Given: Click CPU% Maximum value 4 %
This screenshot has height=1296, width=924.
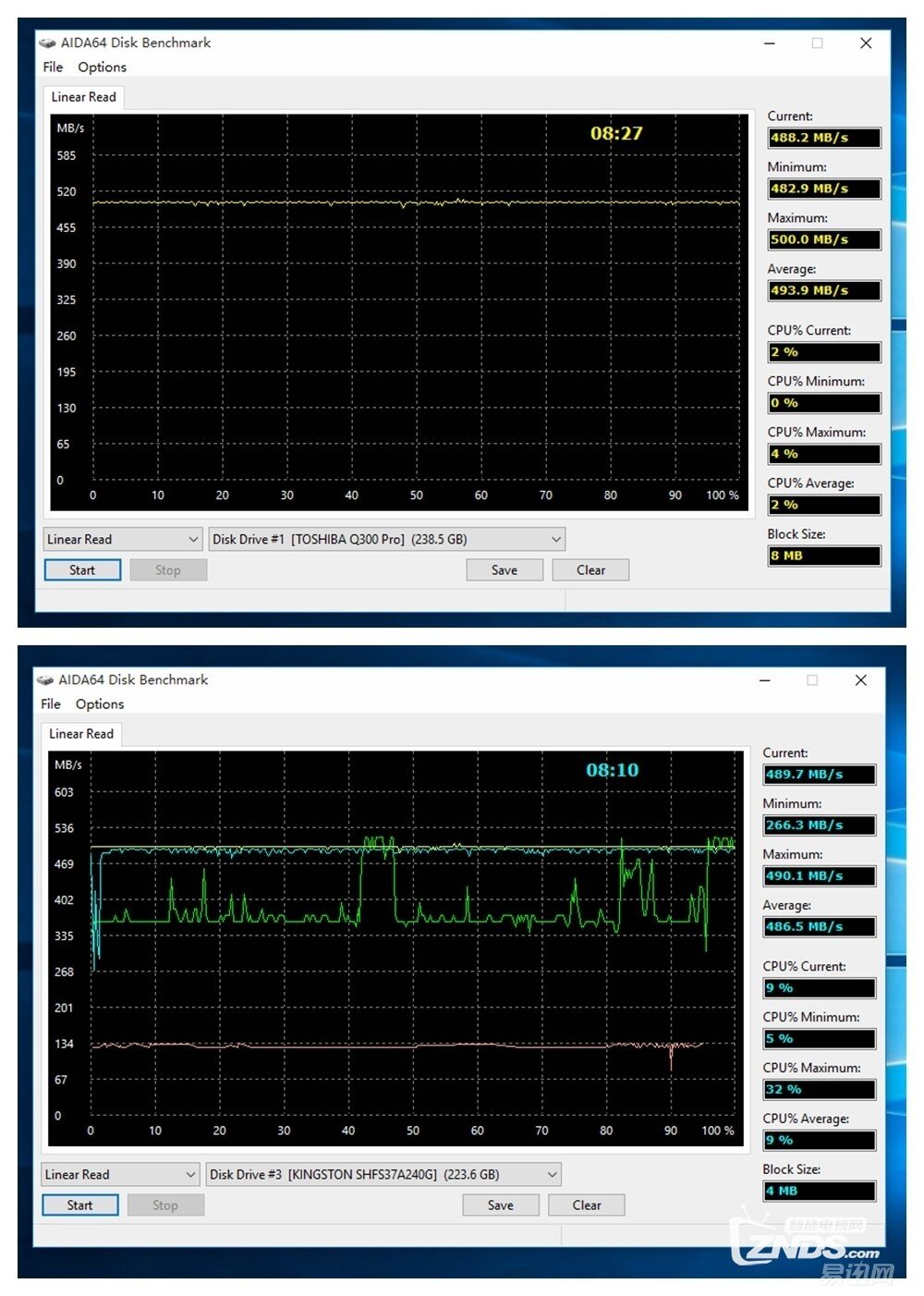Looking at the screenshot, I should [x=824, y=454].
